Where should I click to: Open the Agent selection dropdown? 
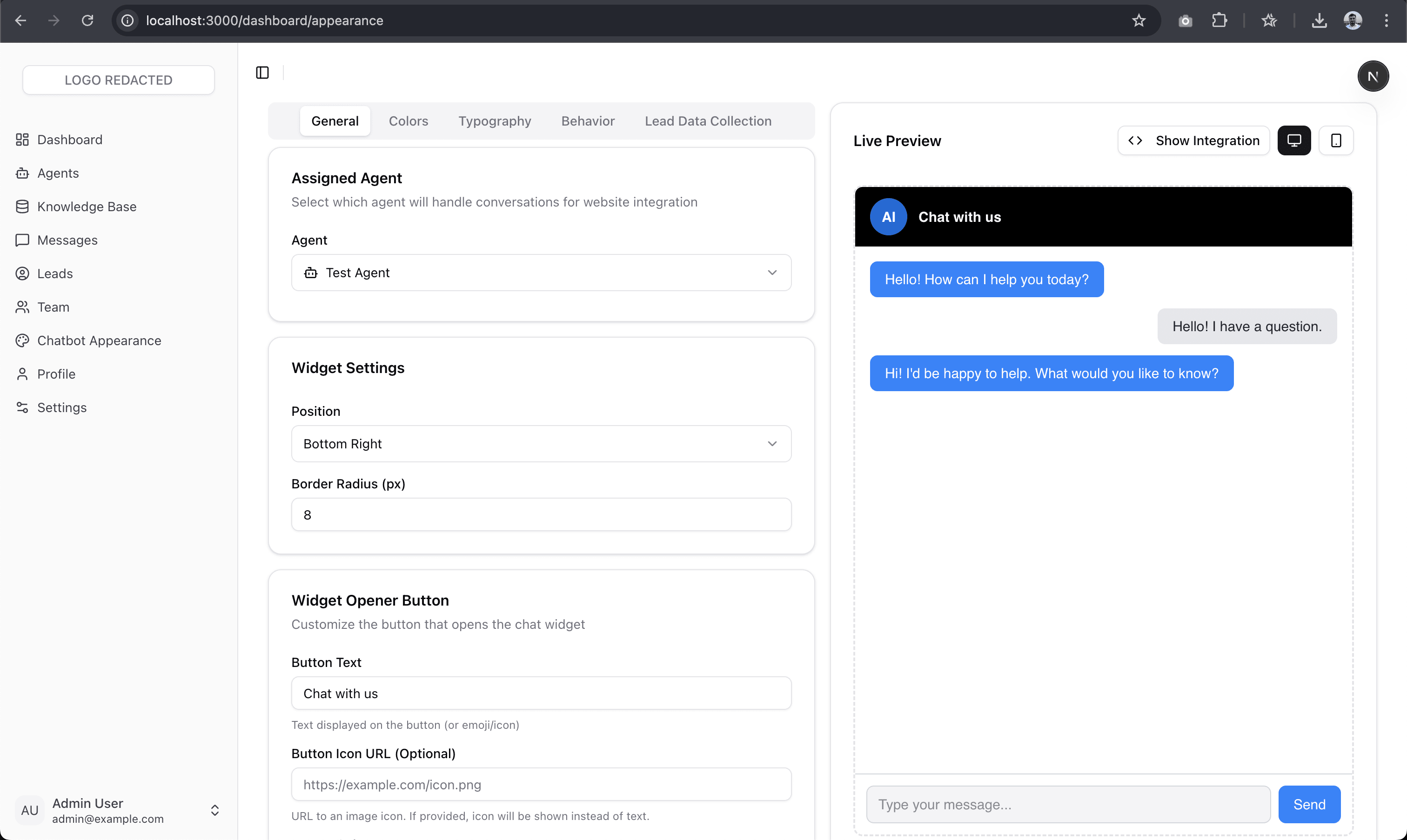tap(541, 272)
